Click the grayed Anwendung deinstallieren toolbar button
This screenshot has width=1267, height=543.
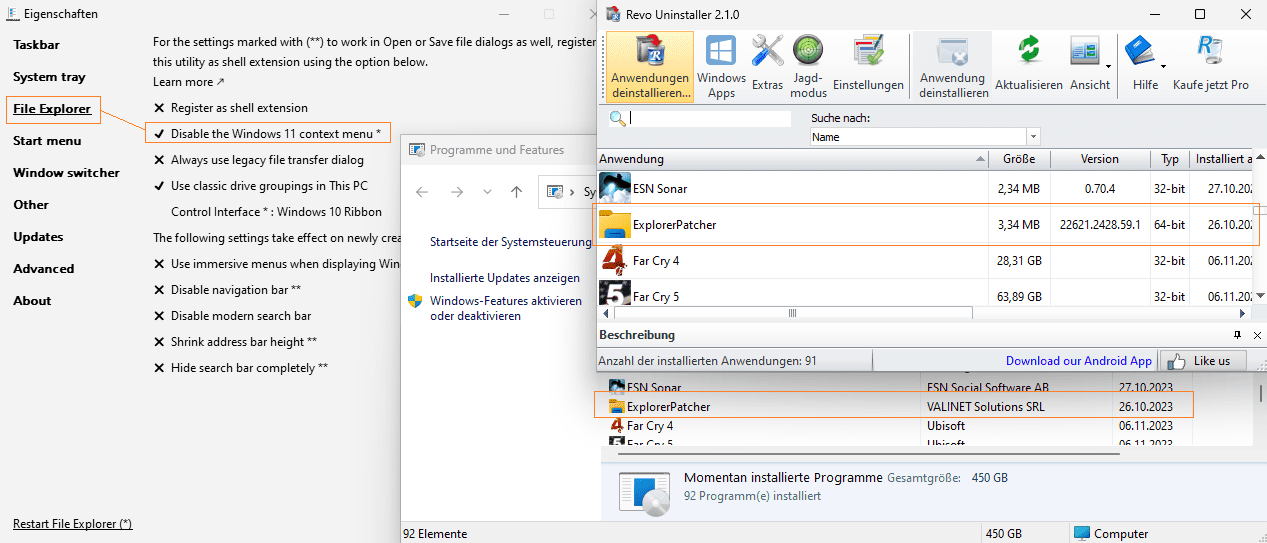tap(953, 67)
